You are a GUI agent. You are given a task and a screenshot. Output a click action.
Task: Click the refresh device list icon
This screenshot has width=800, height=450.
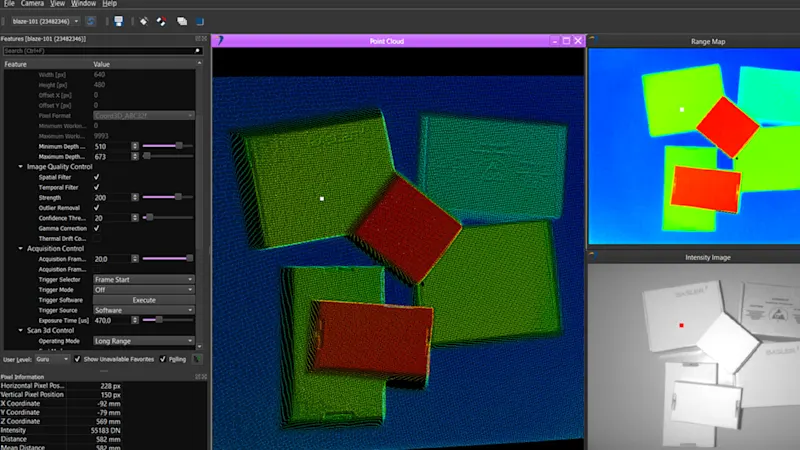pyautogui.click(x=91, y=20)
